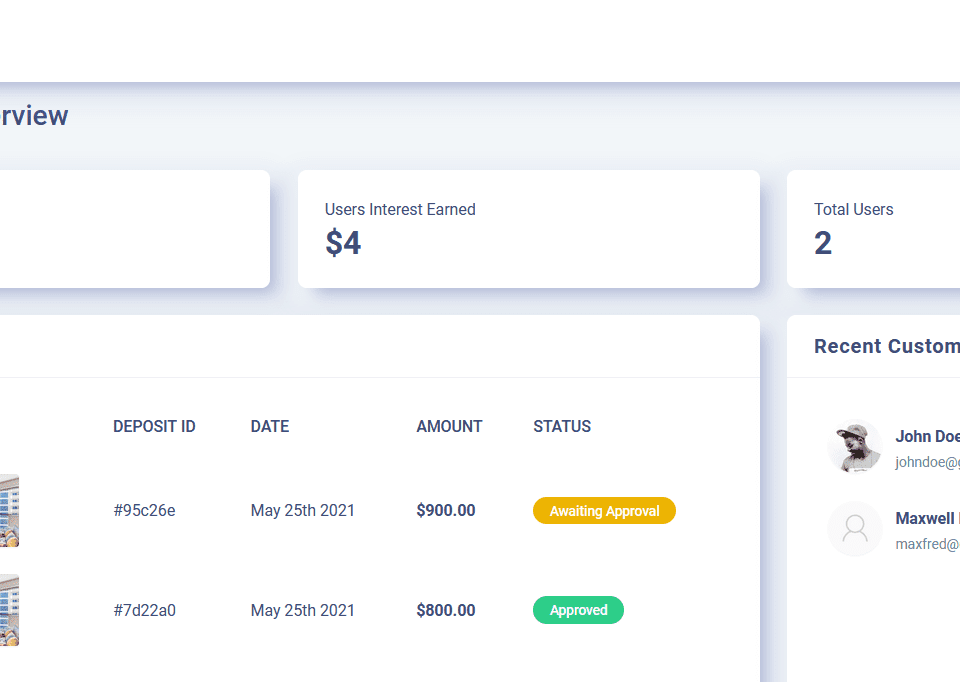
Task: Click the johndoe email address
Action: (x=927, y=463)
